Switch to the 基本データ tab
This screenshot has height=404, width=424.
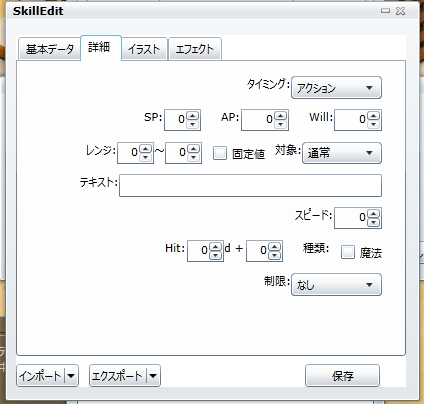tap(50, 49)
